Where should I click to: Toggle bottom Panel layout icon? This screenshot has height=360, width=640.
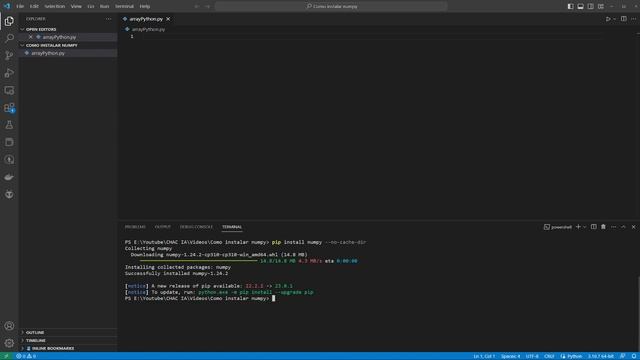click(x=580, y=7)
